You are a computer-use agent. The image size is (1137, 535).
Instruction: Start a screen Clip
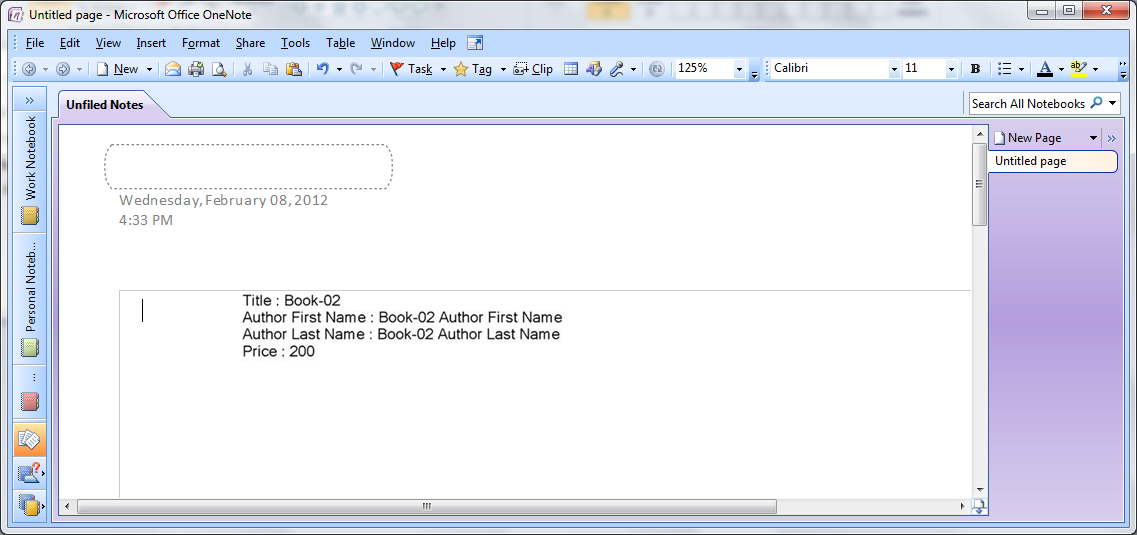click(x=533, y=69)
